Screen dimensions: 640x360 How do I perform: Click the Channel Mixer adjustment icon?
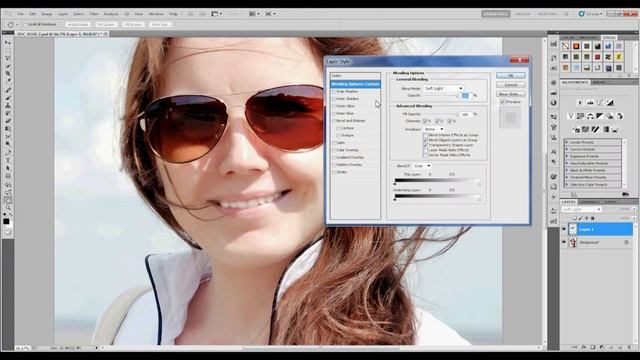(620, 116)
